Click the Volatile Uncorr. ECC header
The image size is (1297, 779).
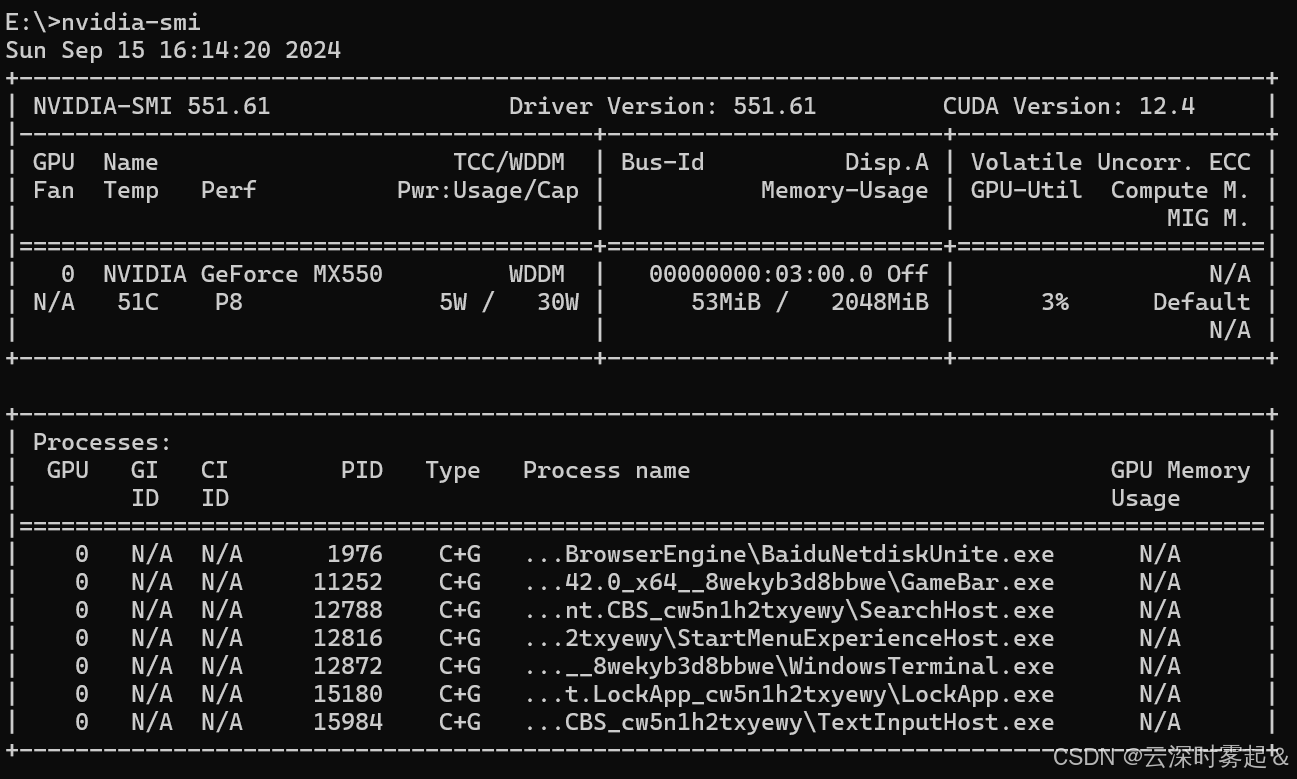pyautogui.click(x=1110, y=162)
